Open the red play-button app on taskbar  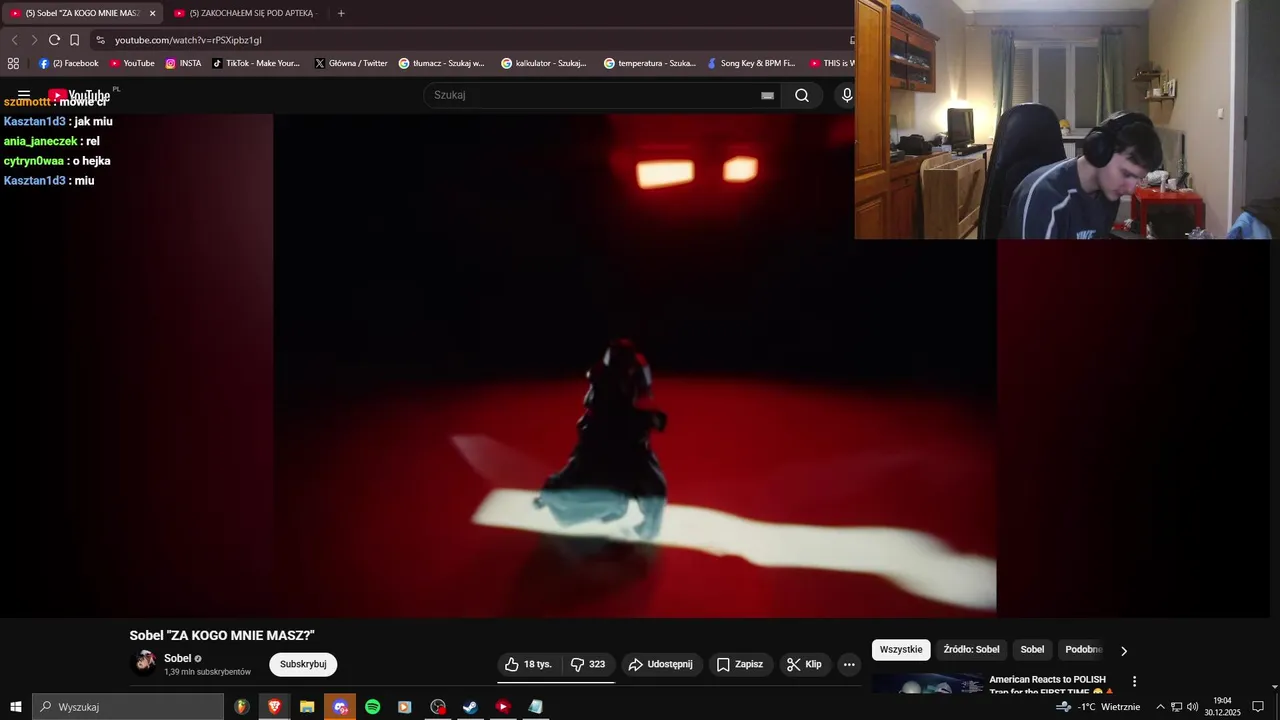point(503,707)
